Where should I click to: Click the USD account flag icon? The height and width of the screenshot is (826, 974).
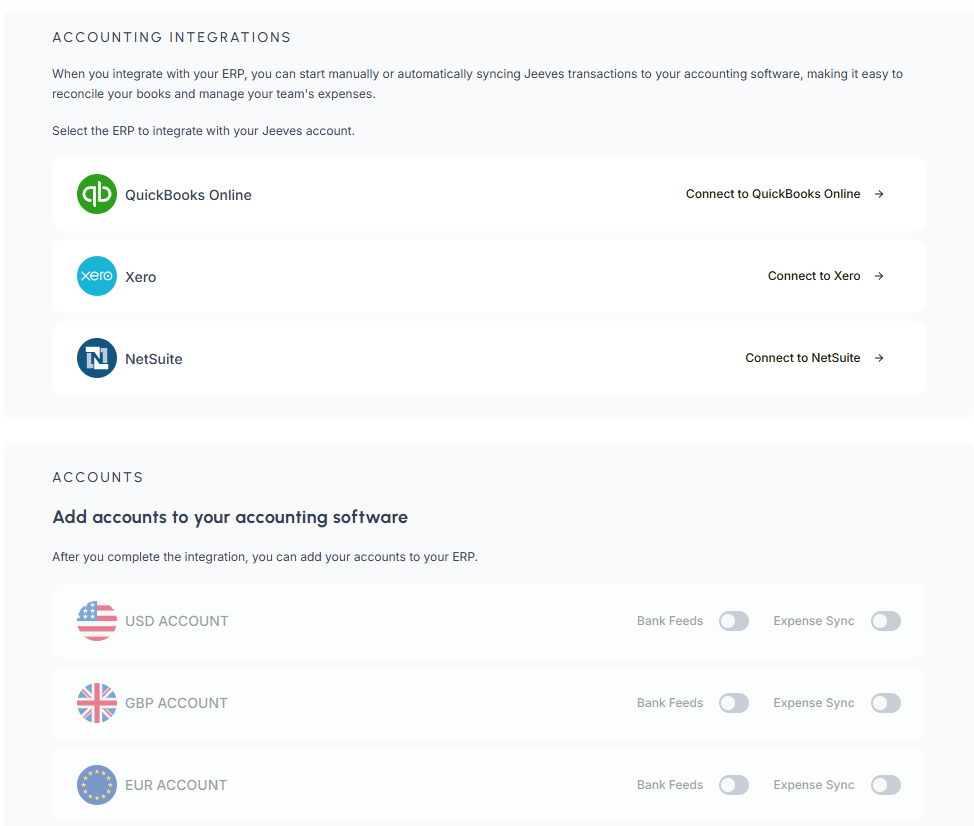click(x=96, y=621)
